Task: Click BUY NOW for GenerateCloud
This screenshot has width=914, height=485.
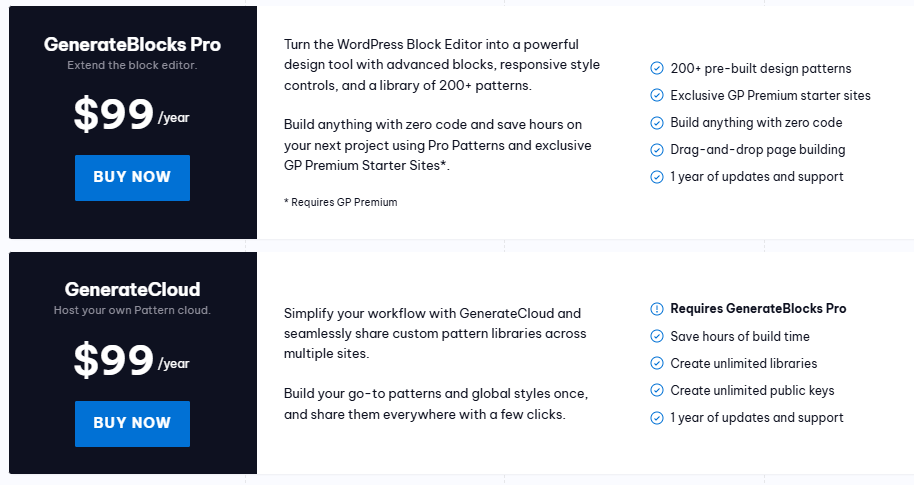Action: pyautogui.click(x=132, y=424)
